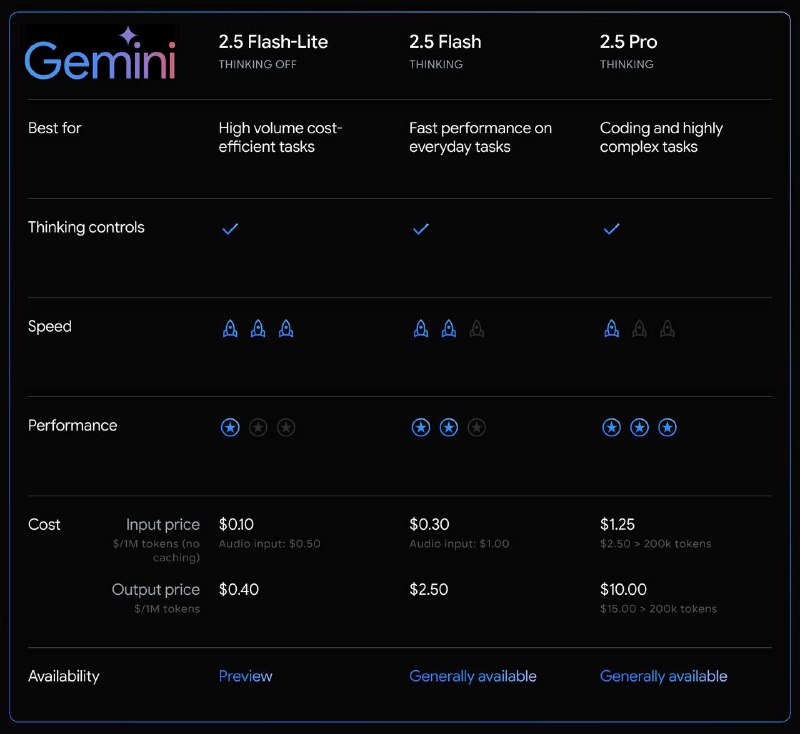Click the second performance star for 2.5 Flash
800x734 pixels.
[x=449, y=427]
